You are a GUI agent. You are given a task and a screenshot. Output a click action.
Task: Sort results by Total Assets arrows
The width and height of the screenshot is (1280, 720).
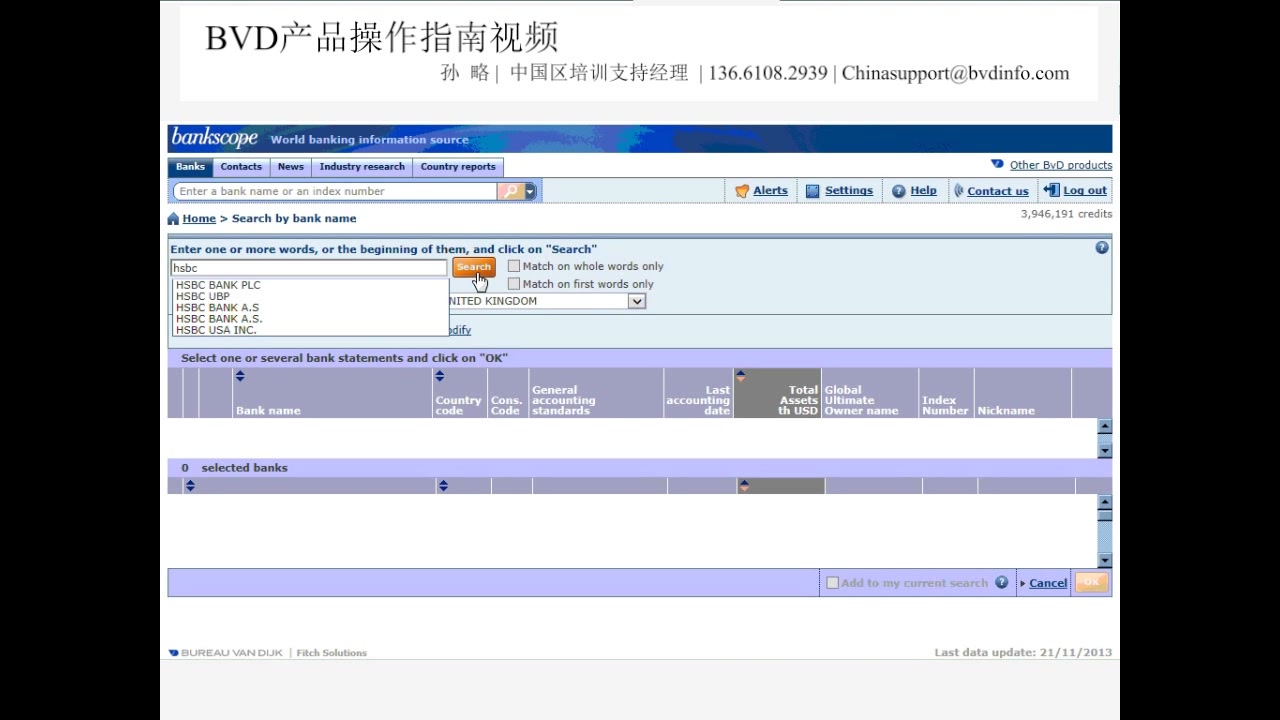pos(741,376)
